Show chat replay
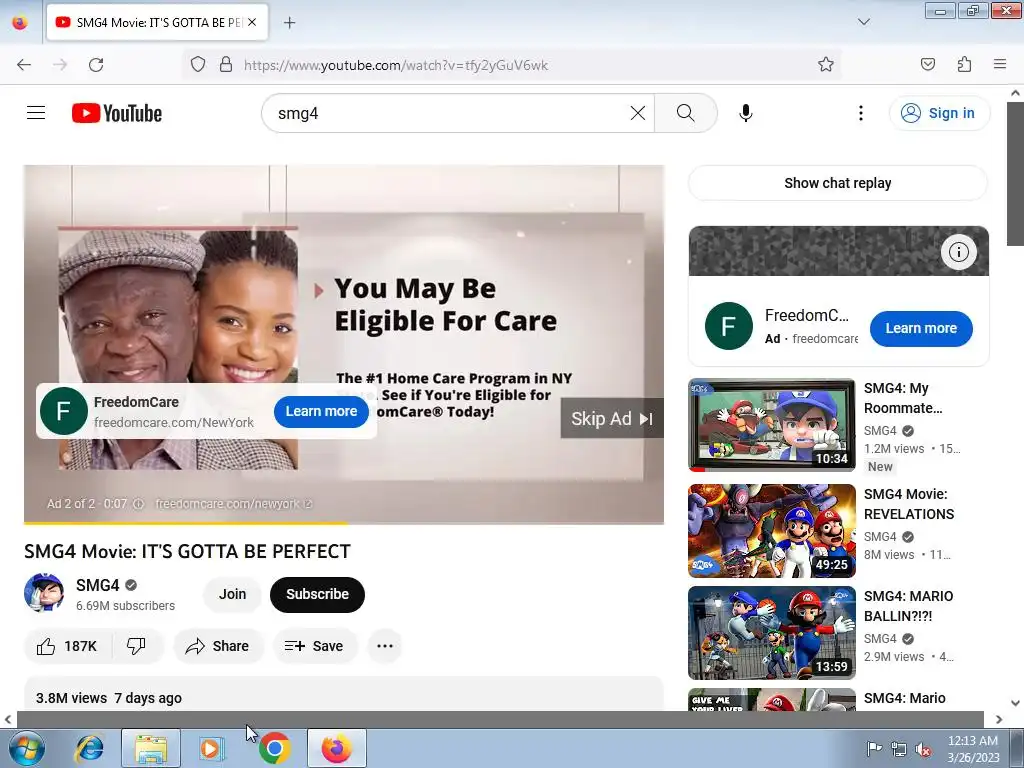 tap(838, 183)
